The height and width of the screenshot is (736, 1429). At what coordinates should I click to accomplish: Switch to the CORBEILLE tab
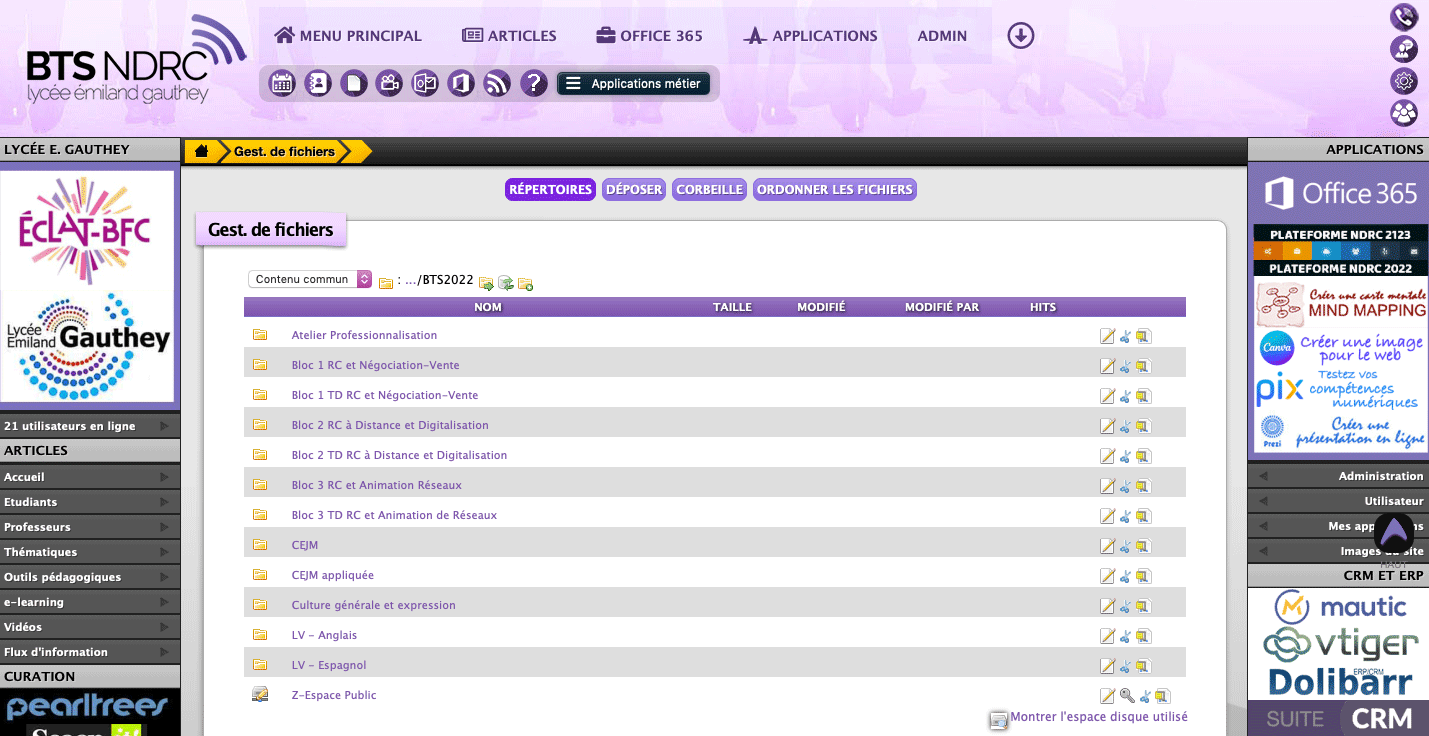pos(709,190)
